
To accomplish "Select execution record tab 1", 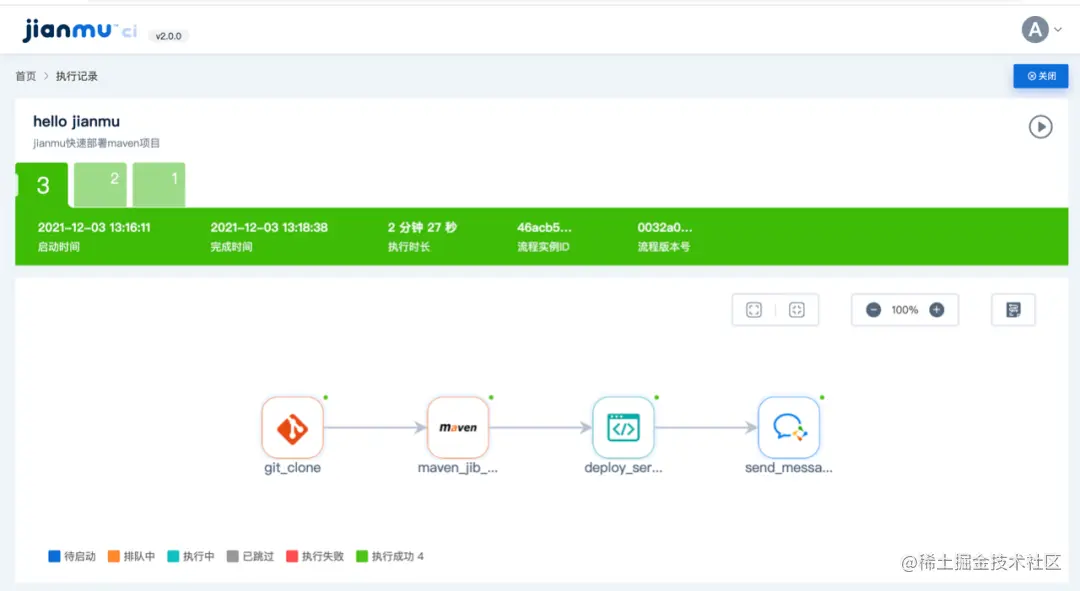I will pos(159,185).
